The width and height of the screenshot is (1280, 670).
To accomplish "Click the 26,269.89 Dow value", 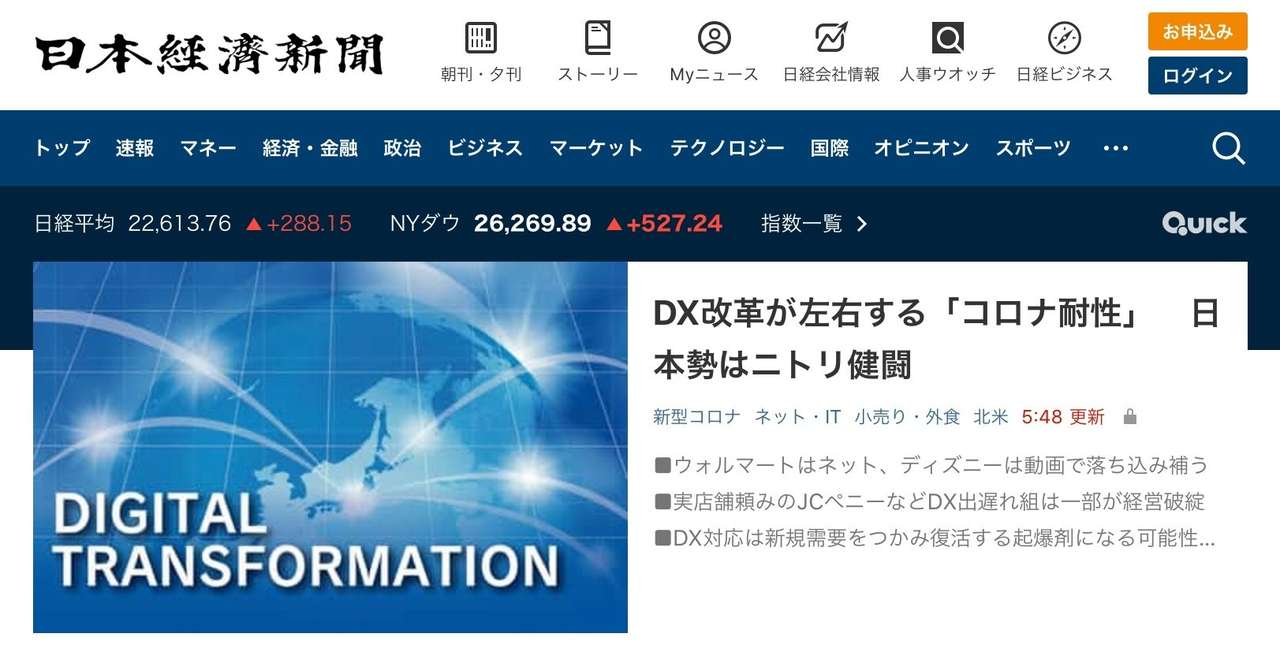I will click(x=533, y=224).
